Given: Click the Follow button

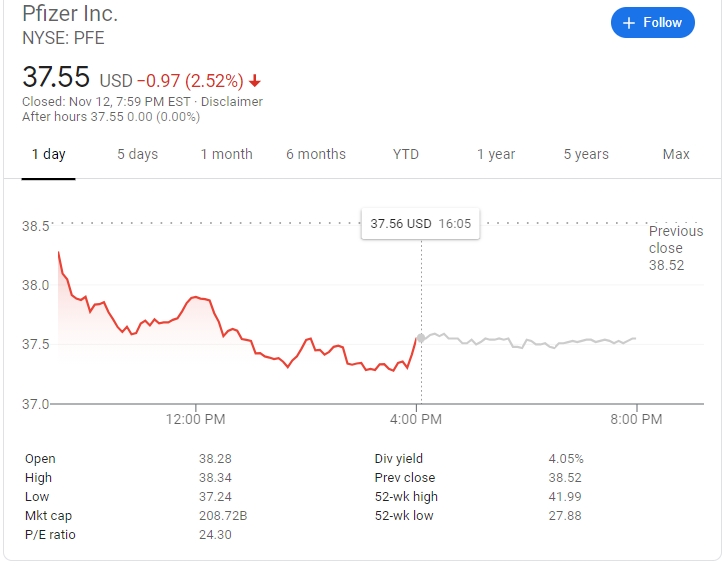Looking at the screenshot, I should 652,23.
